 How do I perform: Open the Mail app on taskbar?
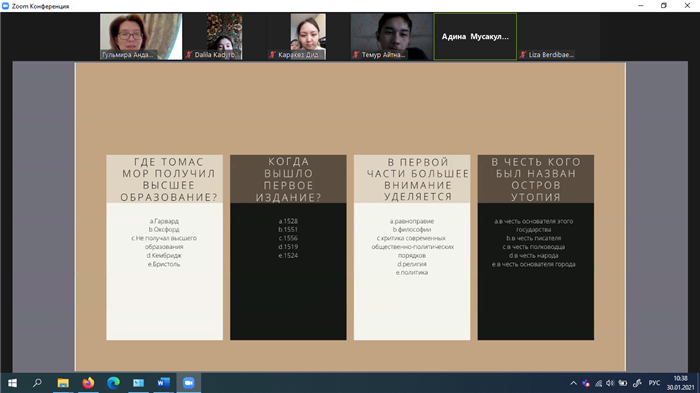pos(138,383)
